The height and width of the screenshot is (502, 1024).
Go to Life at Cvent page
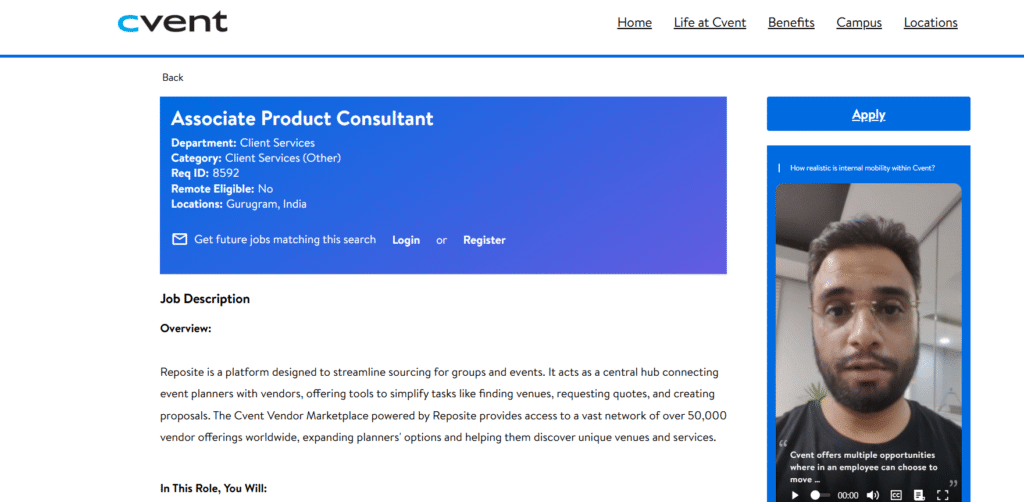click(710, 23)
